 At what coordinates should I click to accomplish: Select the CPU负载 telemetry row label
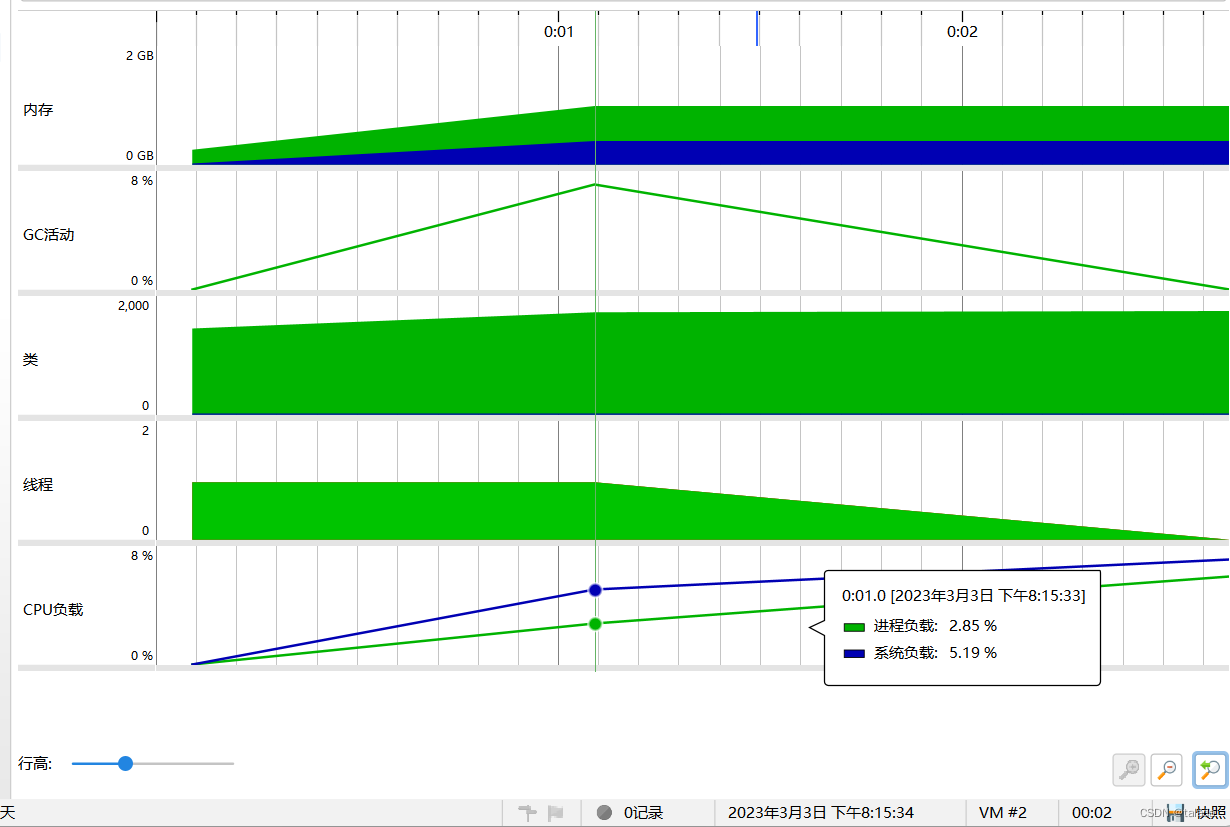coord(53,609)
